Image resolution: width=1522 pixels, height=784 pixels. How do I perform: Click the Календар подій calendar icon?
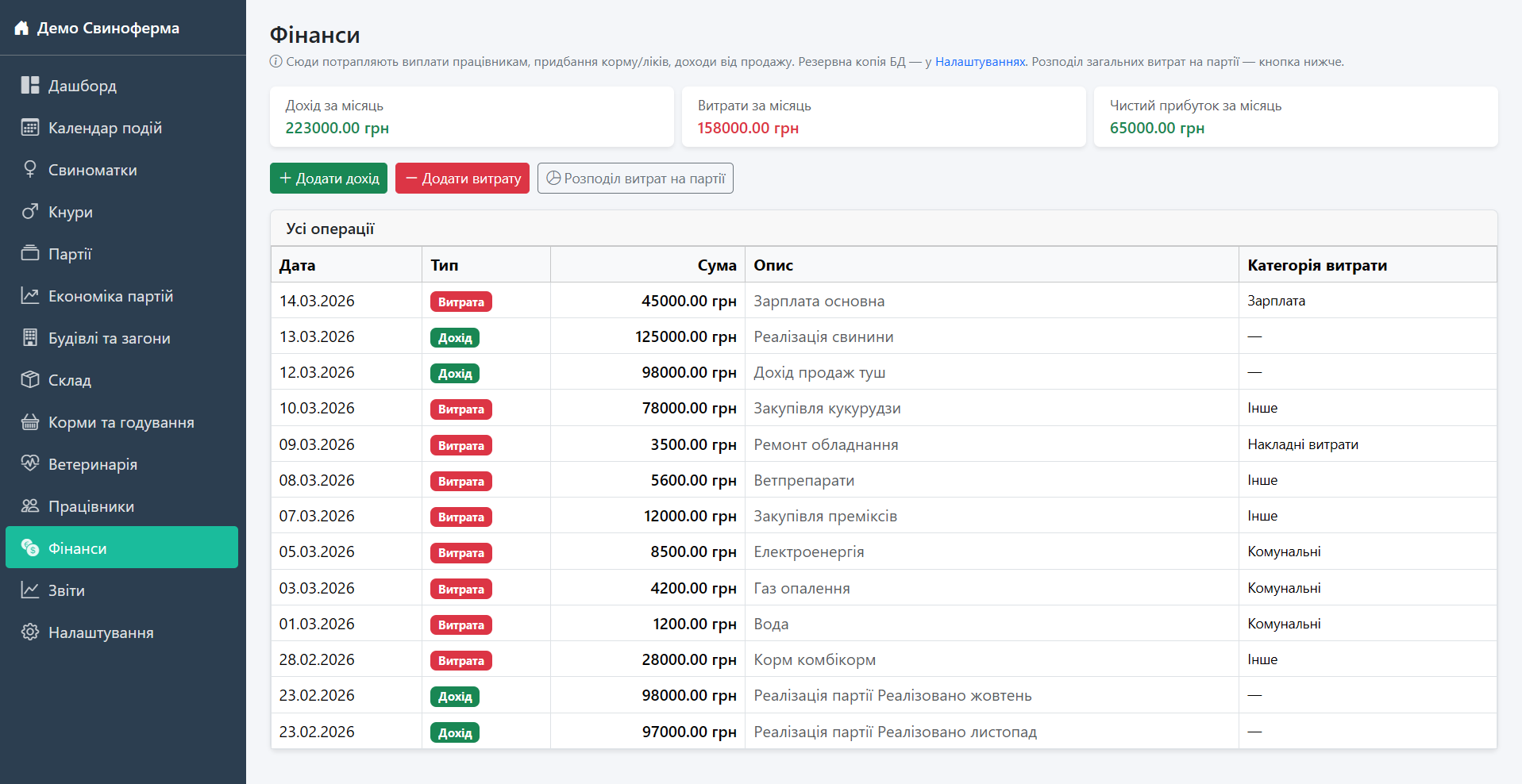pyautogui.click(x=30, y=128)
